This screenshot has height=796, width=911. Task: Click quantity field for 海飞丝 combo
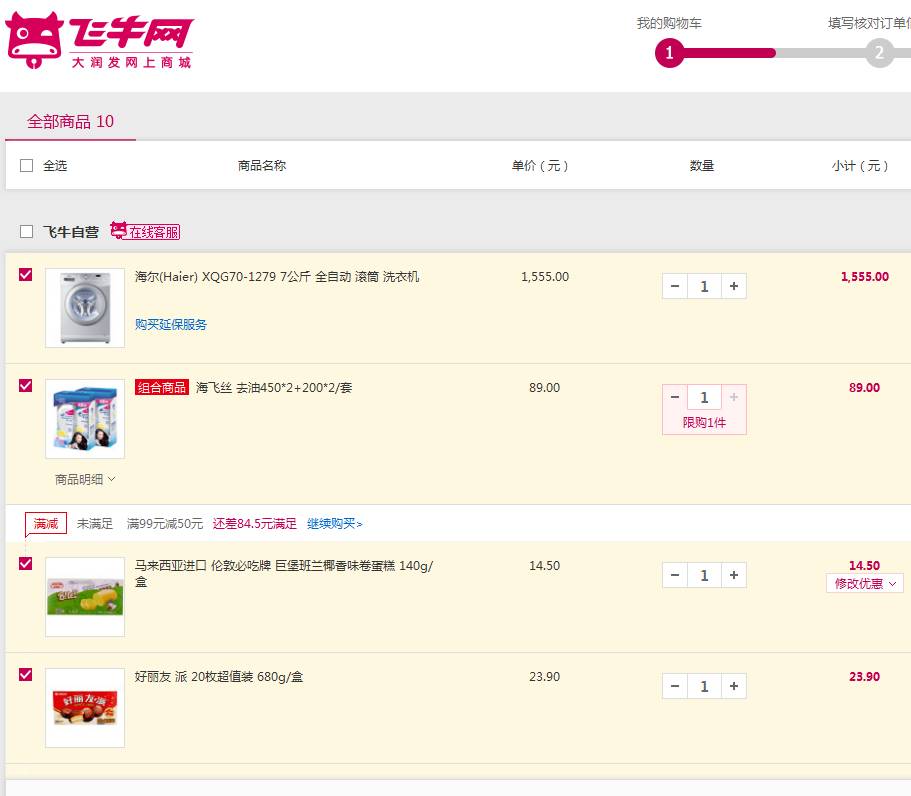(704, 397)
